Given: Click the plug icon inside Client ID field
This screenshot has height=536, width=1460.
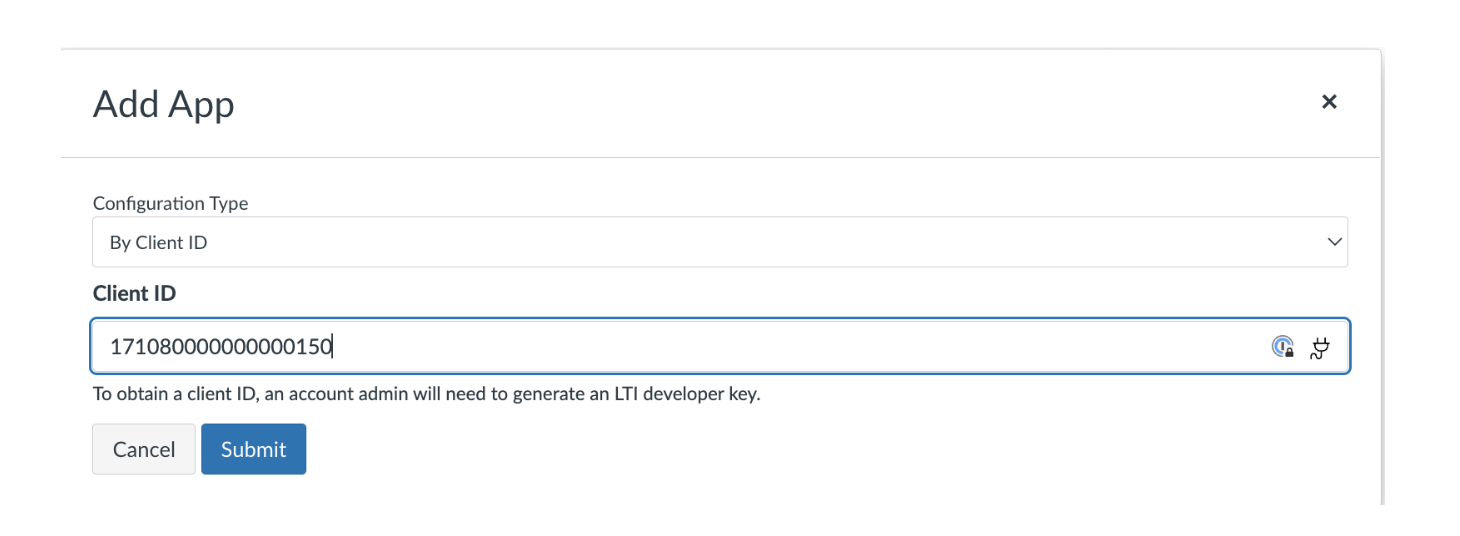Looking at the screenshot, I should pos(1320,347).
